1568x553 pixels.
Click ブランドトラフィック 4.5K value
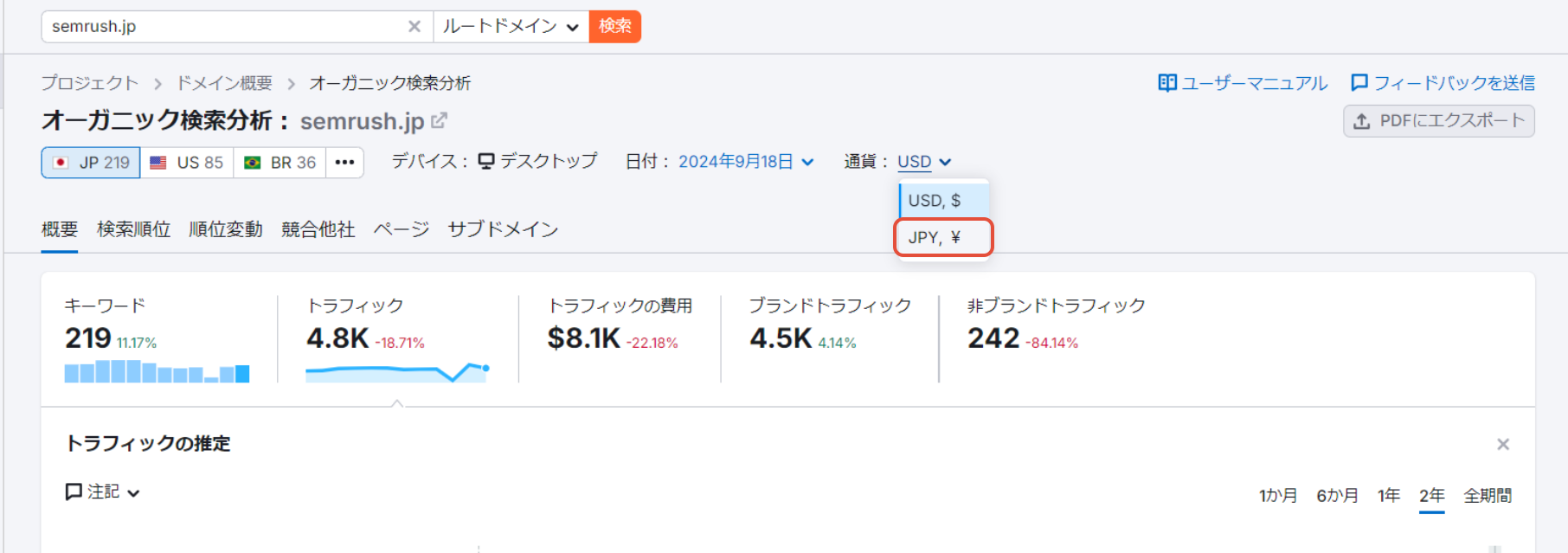click(x=781, y=338)
